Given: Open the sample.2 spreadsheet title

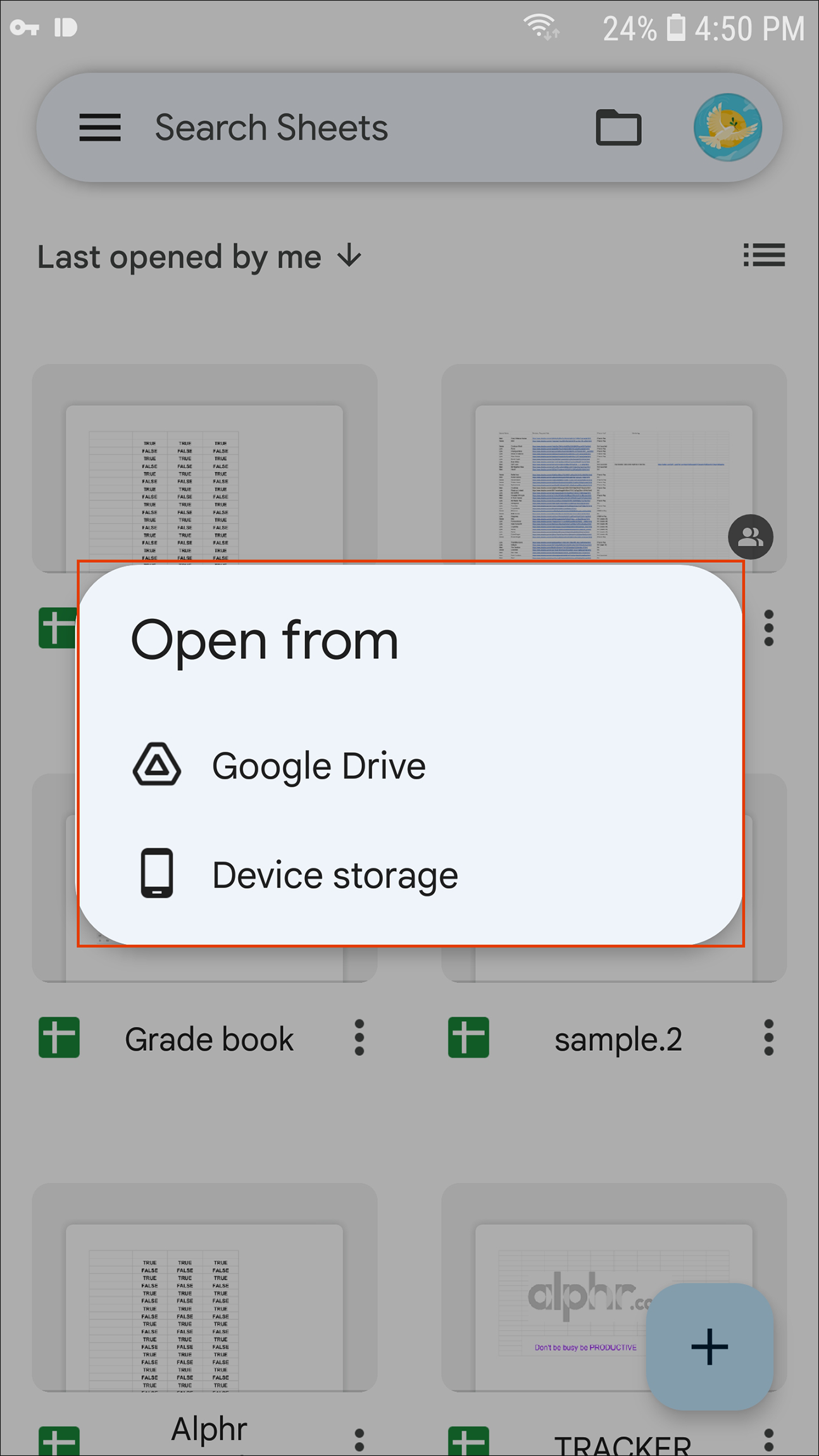Looking at the screenshot, I should tap(618, 1039).
